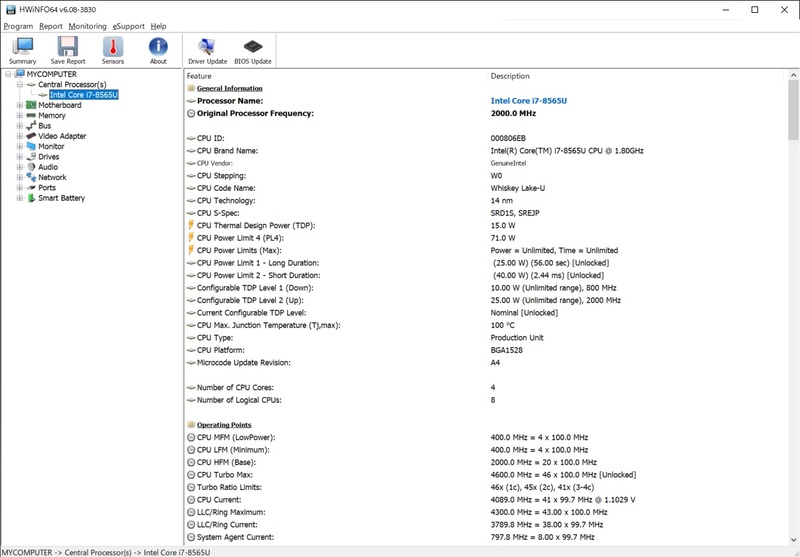This screenshot has height=557, width=800.
Task: Open the Monitoring menu
Action: (87, 26)
